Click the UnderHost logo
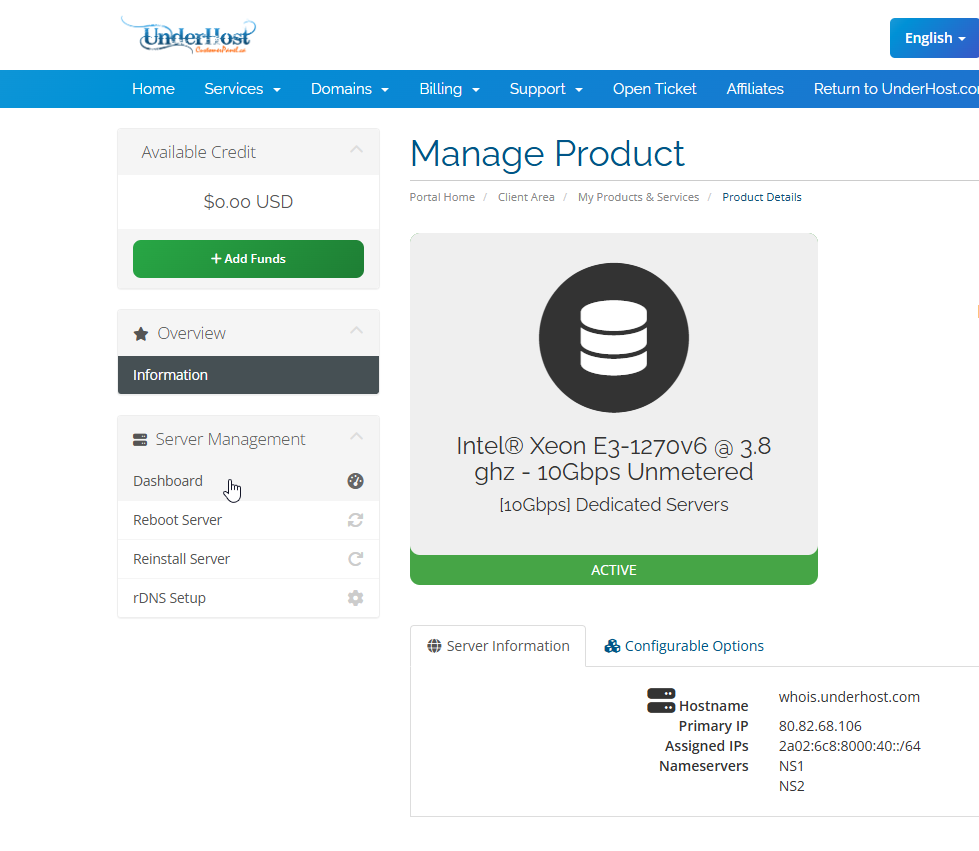The height and width of the screenshot is (851, 979). (x=189, y=36)
